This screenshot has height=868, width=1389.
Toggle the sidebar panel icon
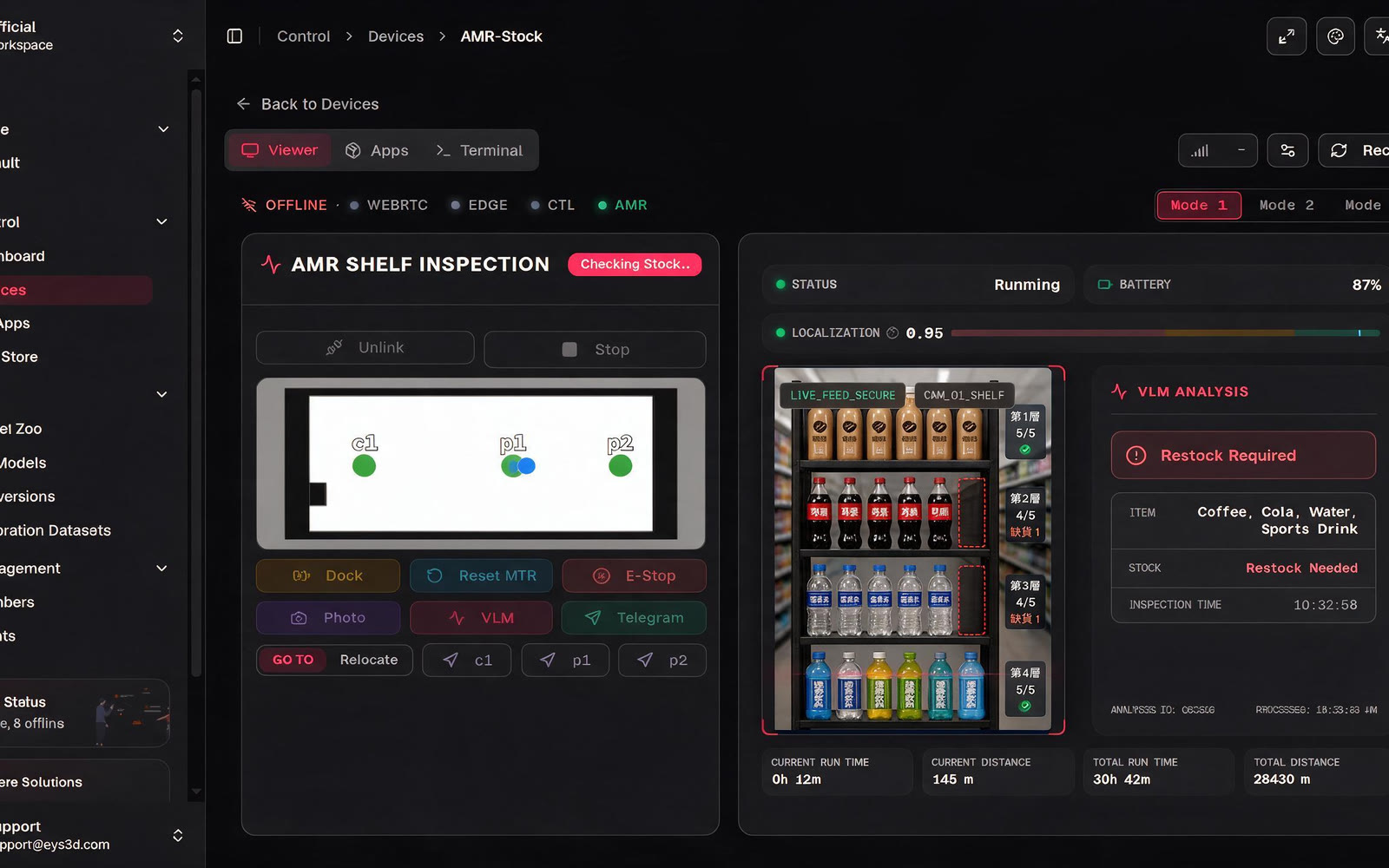[234, 36]
